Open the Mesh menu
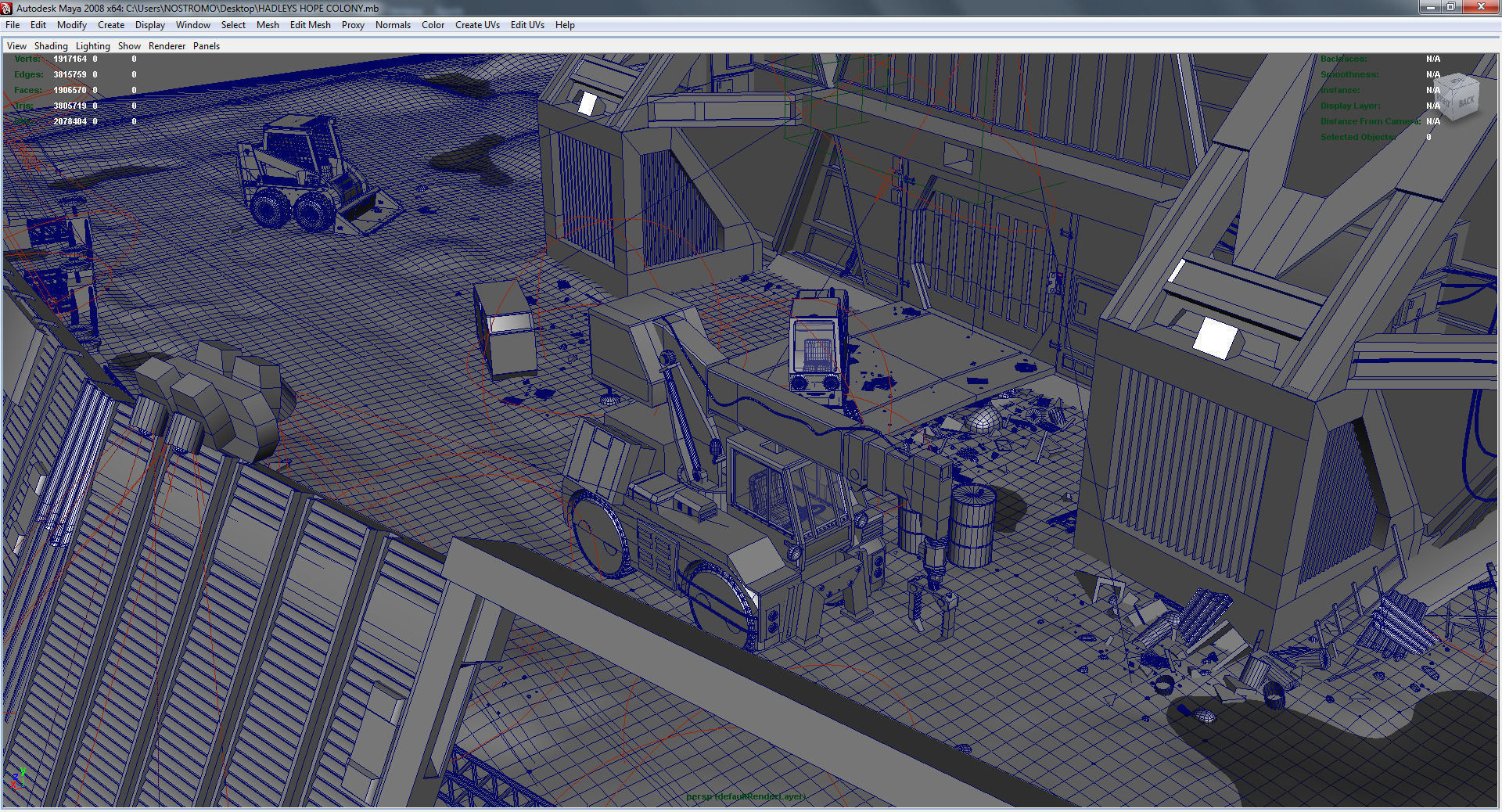The image size is (1502, 812). (x=268, y=25)
